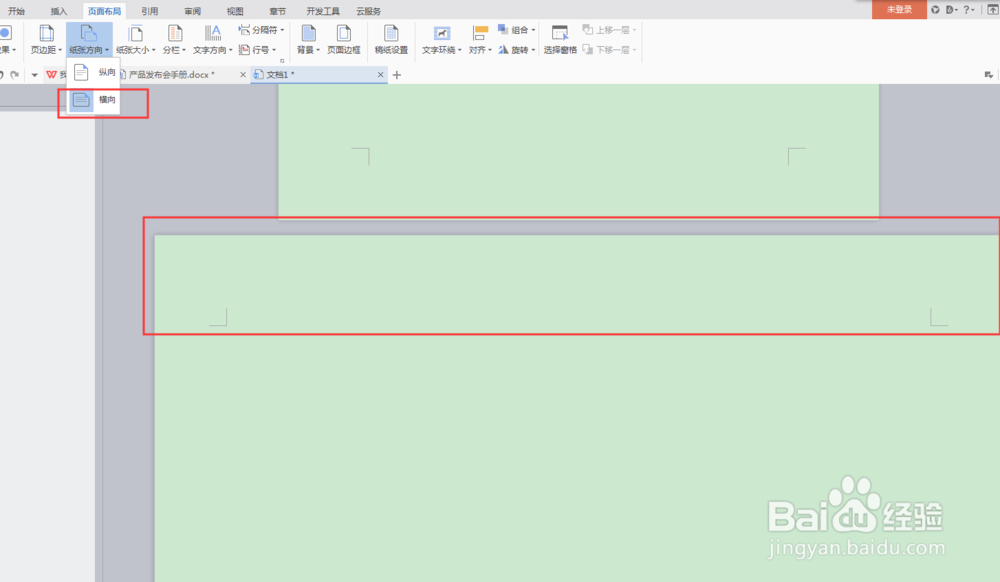The width and height of the screenshot is (1000, 582).
Task: Open 稿纸设置 manuscript paper settings
Action: coord(391,39)
